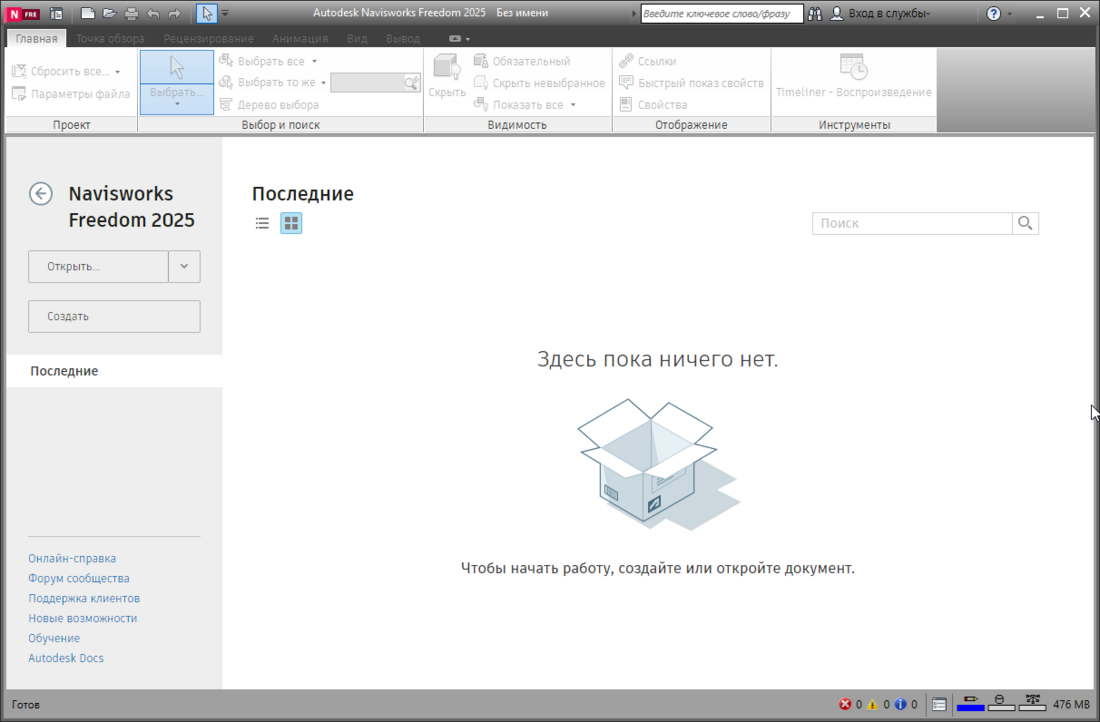Click the workspace icon in quick access toolbar
Image resolution: width=1100 pixels, height=722 pixels.
(x=56, y=13)
